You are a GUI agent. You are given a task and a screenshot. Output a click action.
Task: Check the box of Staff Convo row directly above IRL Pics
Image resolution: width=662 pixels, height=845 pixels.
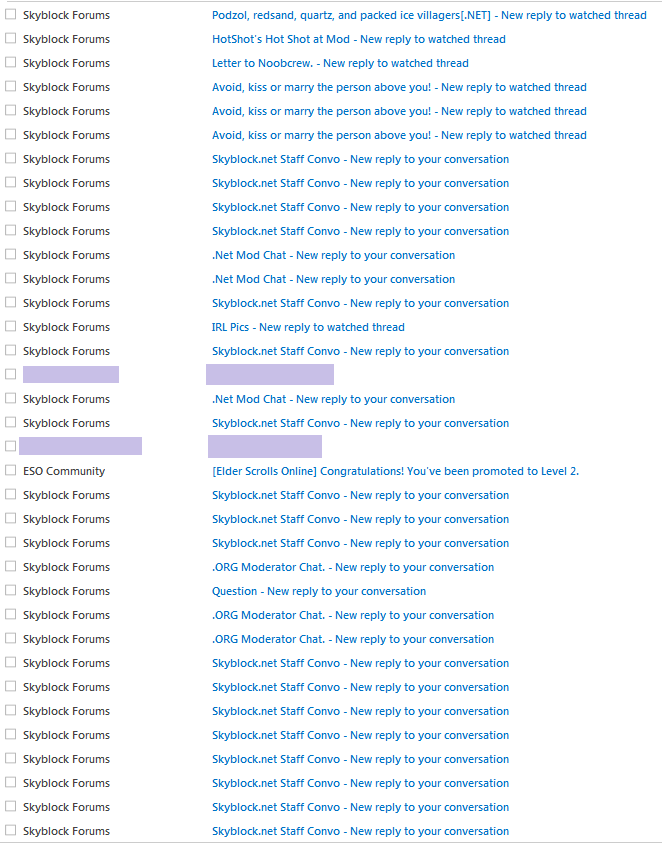click(x=10, y=302)
